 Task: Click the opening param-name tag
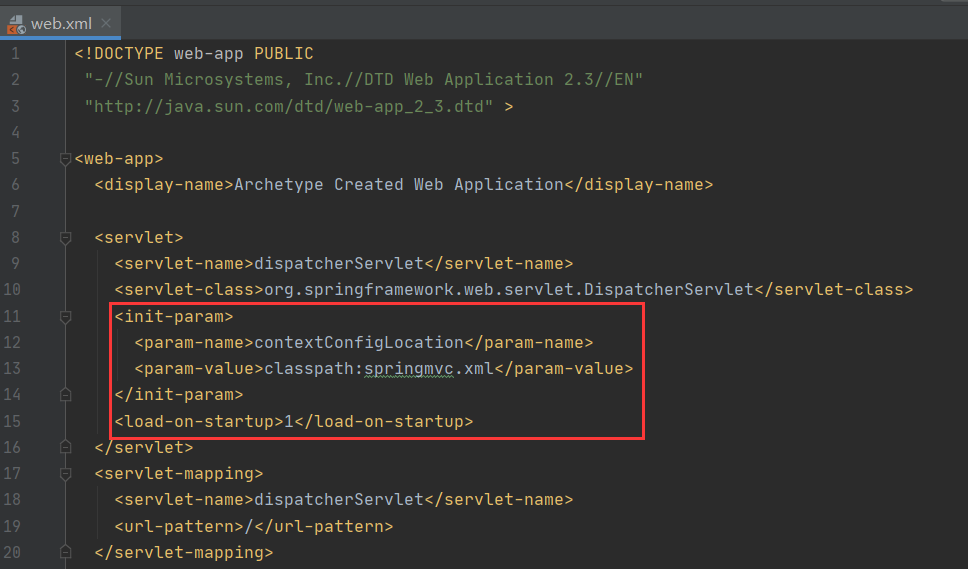[194, 343]
